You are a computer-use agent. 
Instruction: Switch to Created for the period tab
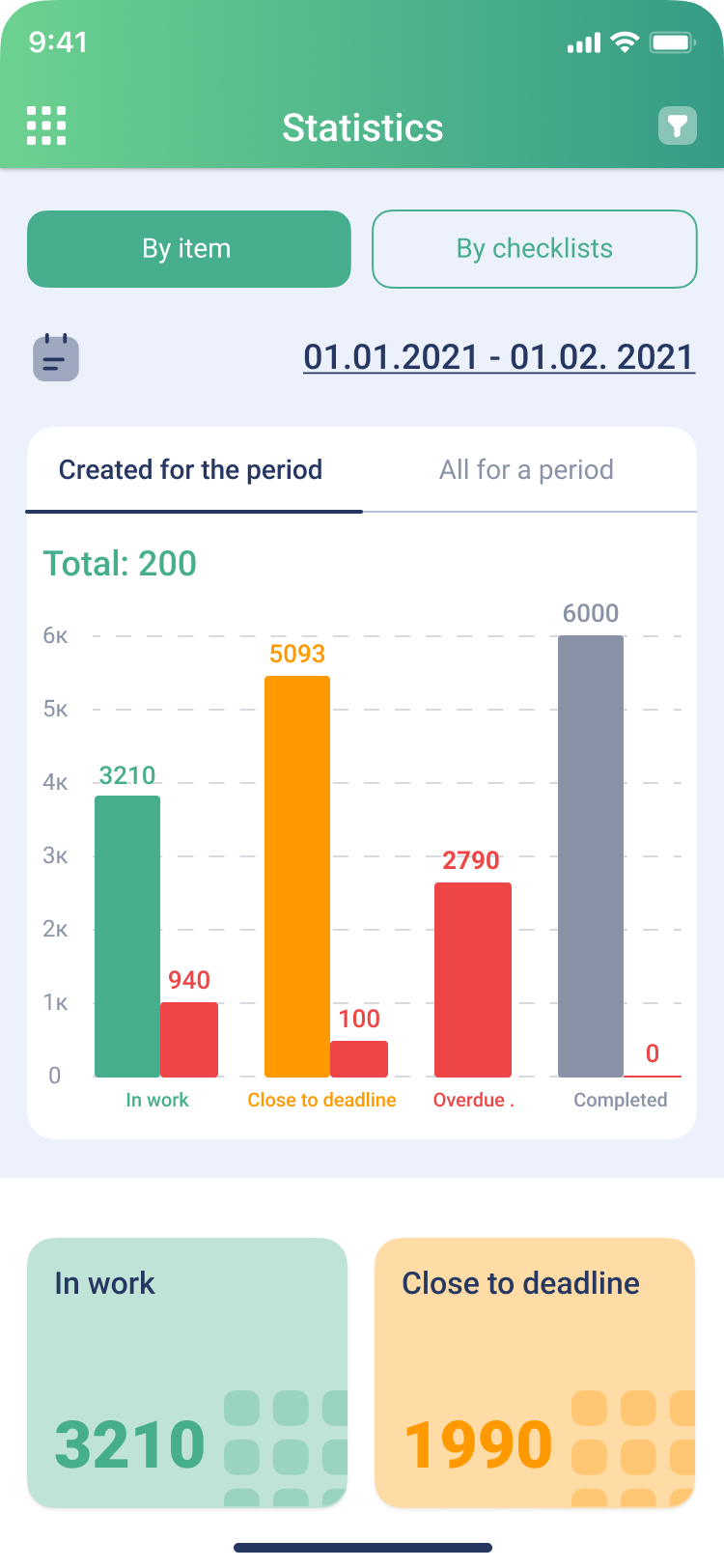[191, 470]
